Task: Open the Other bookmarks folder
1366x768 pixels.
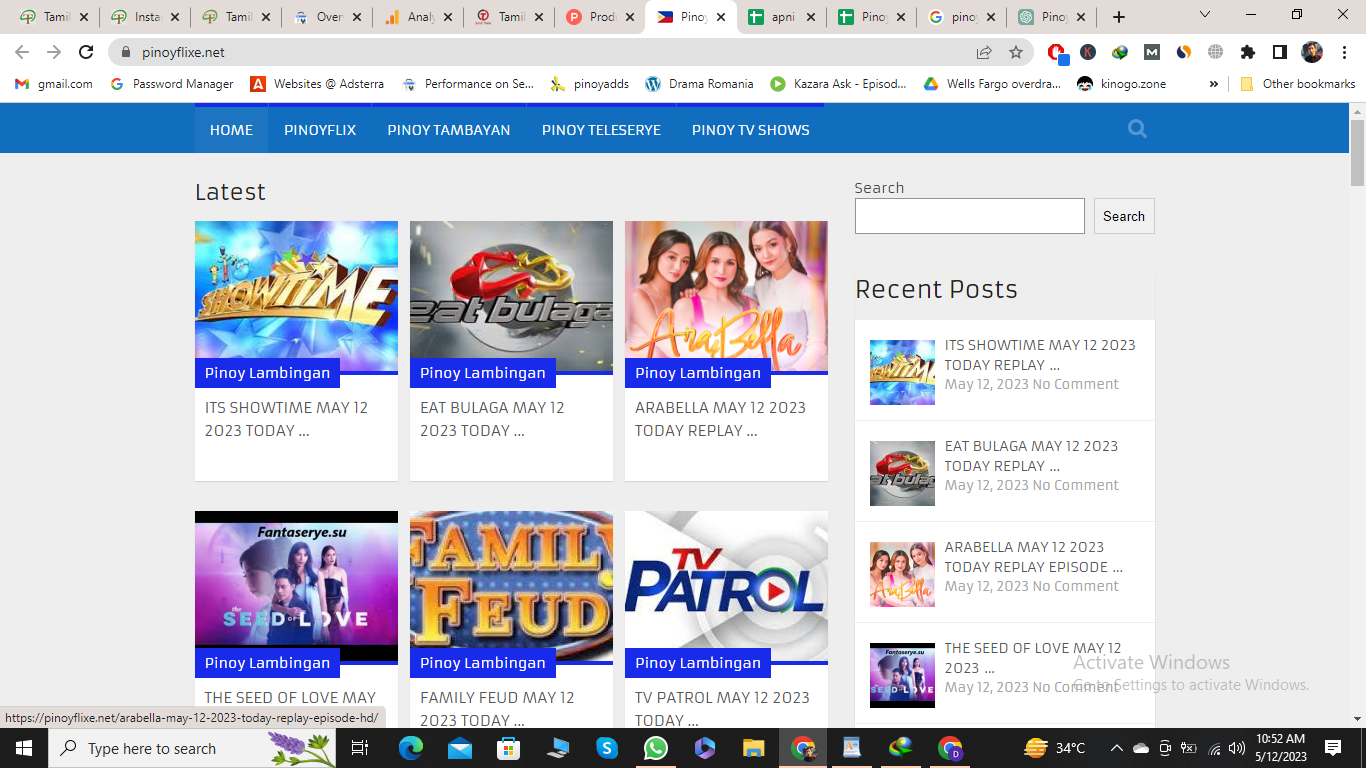Action: pyautogui.click(x=1298, y=84)
